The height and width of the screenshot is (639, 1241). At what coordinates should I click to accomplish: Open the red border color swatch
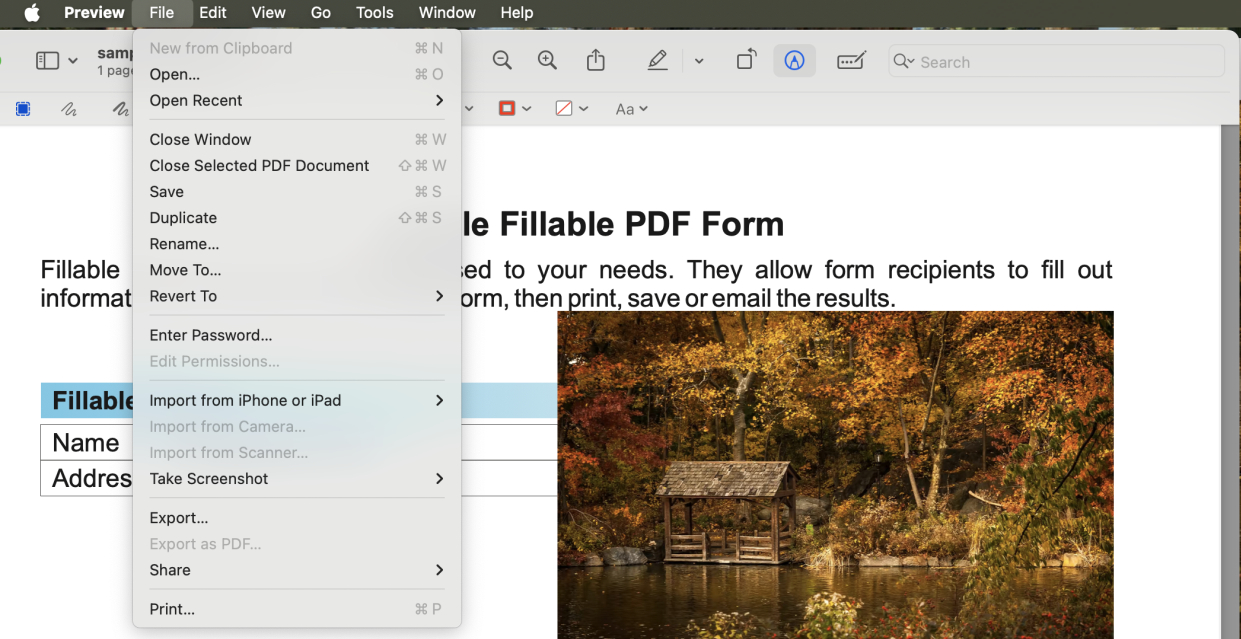point(508,108)
